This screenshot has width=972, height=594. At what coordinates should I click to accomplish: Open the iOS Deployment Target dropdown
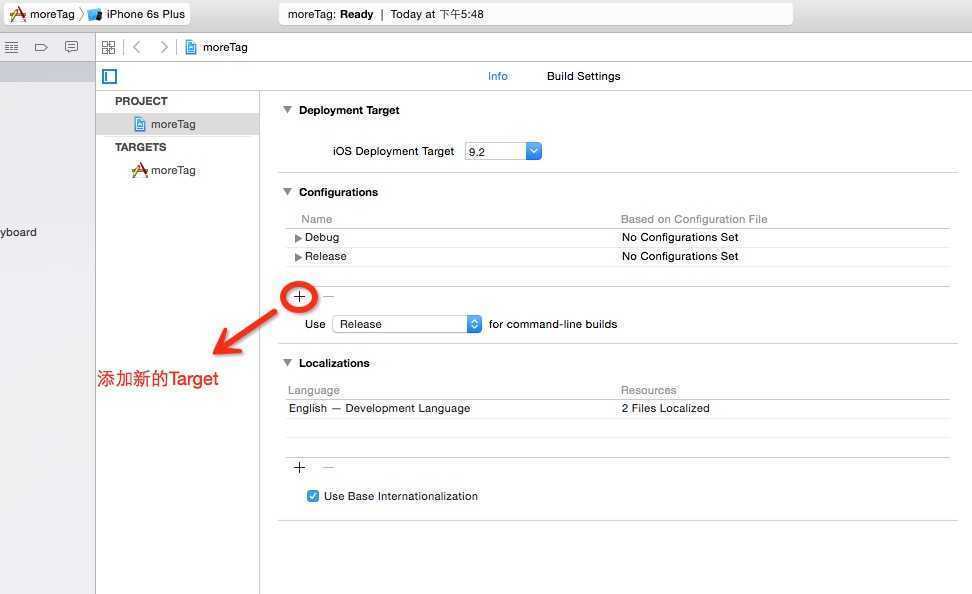tap(534, 151)
